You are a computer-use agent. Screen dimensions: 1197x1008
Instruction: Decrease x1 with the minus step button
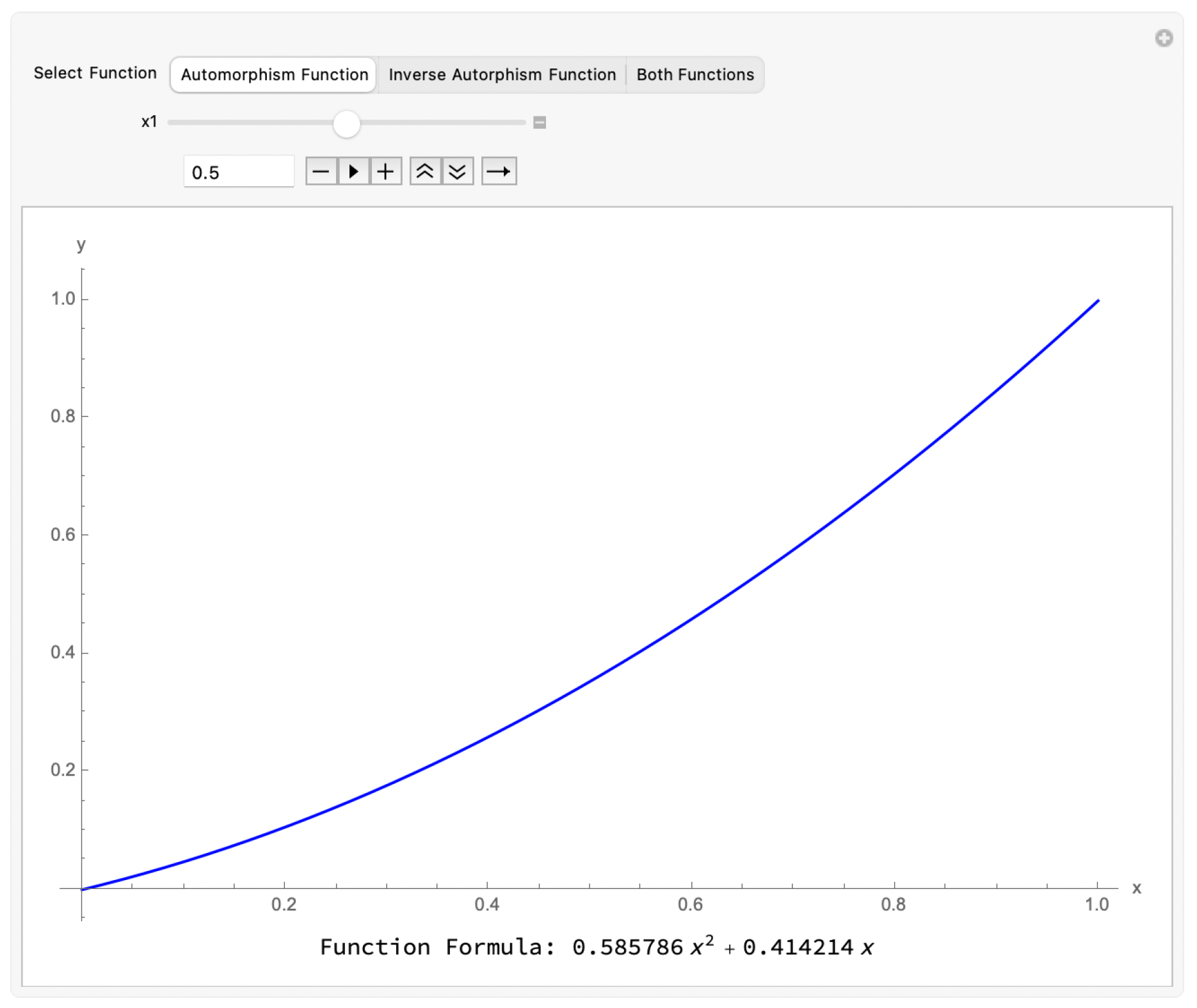coord(321,171)
